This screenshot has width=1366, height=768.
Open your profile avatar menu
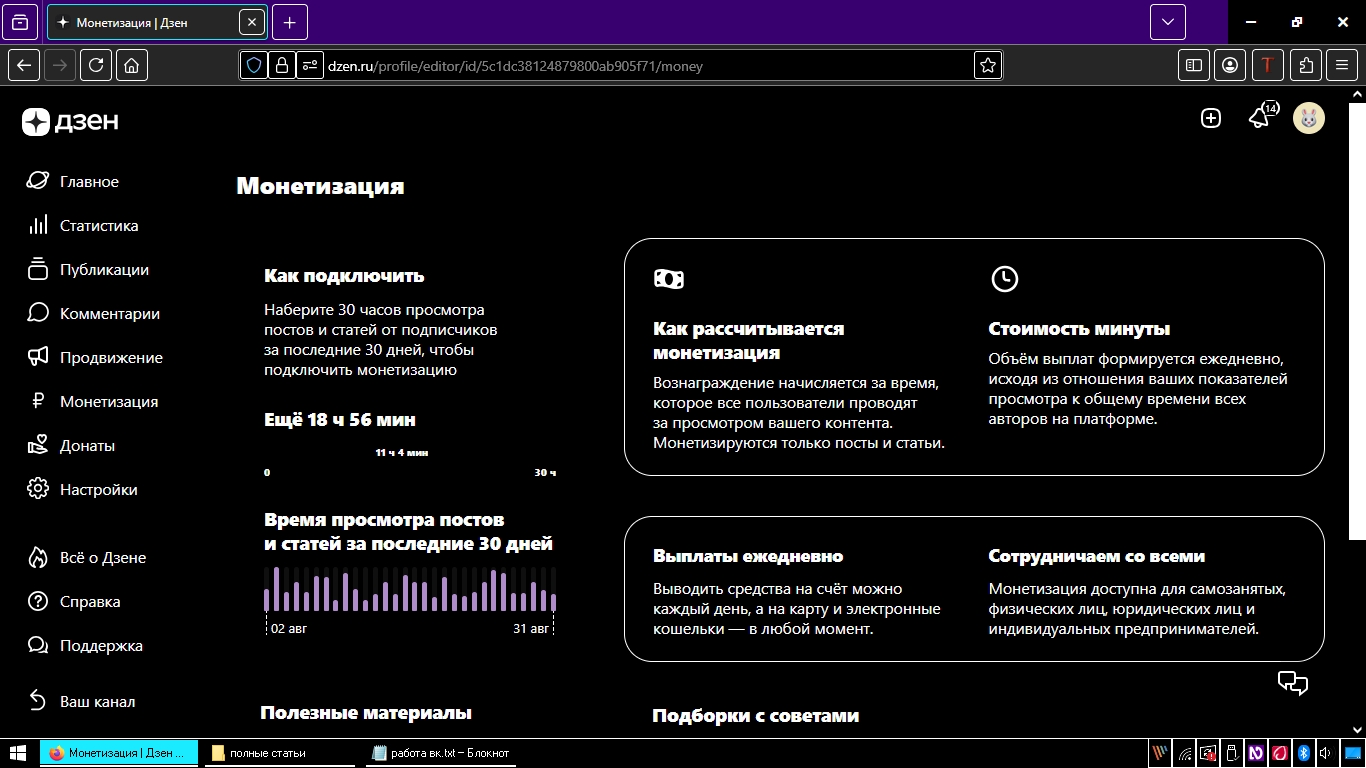click(x=1309, y=117)
